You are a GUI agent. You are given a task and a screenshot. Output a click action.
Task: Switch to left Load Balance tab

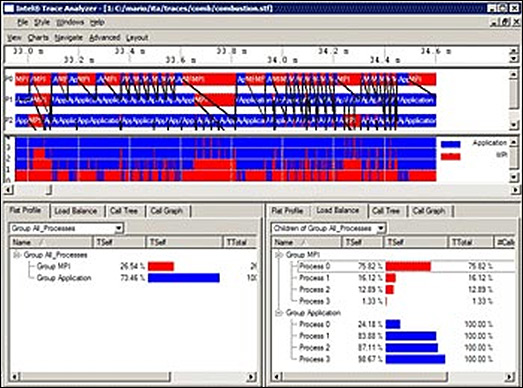[x=76, y=211]
